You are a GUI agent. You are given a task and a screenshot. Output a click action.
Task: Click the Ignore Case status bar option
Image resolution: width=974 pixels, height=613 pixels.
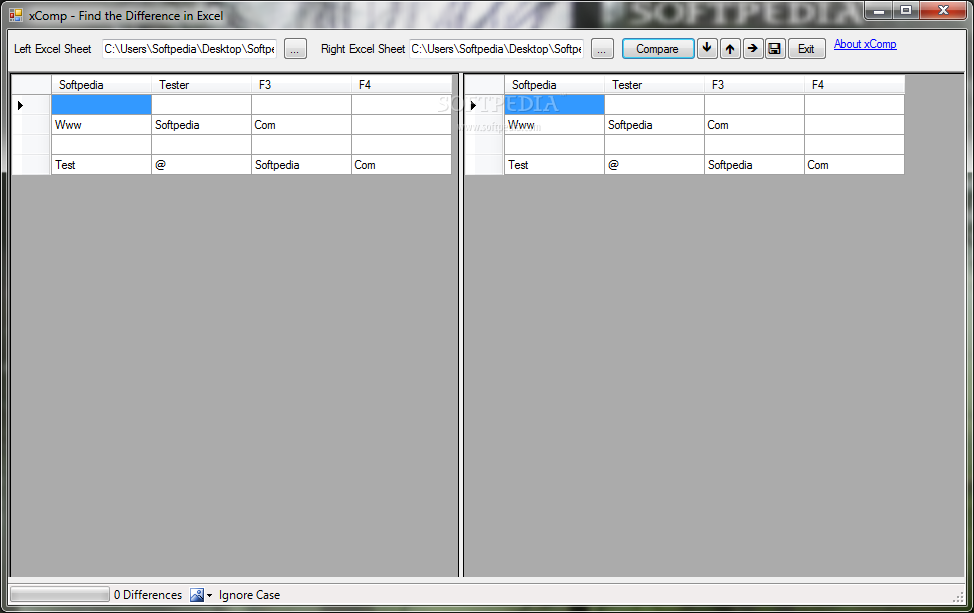click(x=249, y=595)
